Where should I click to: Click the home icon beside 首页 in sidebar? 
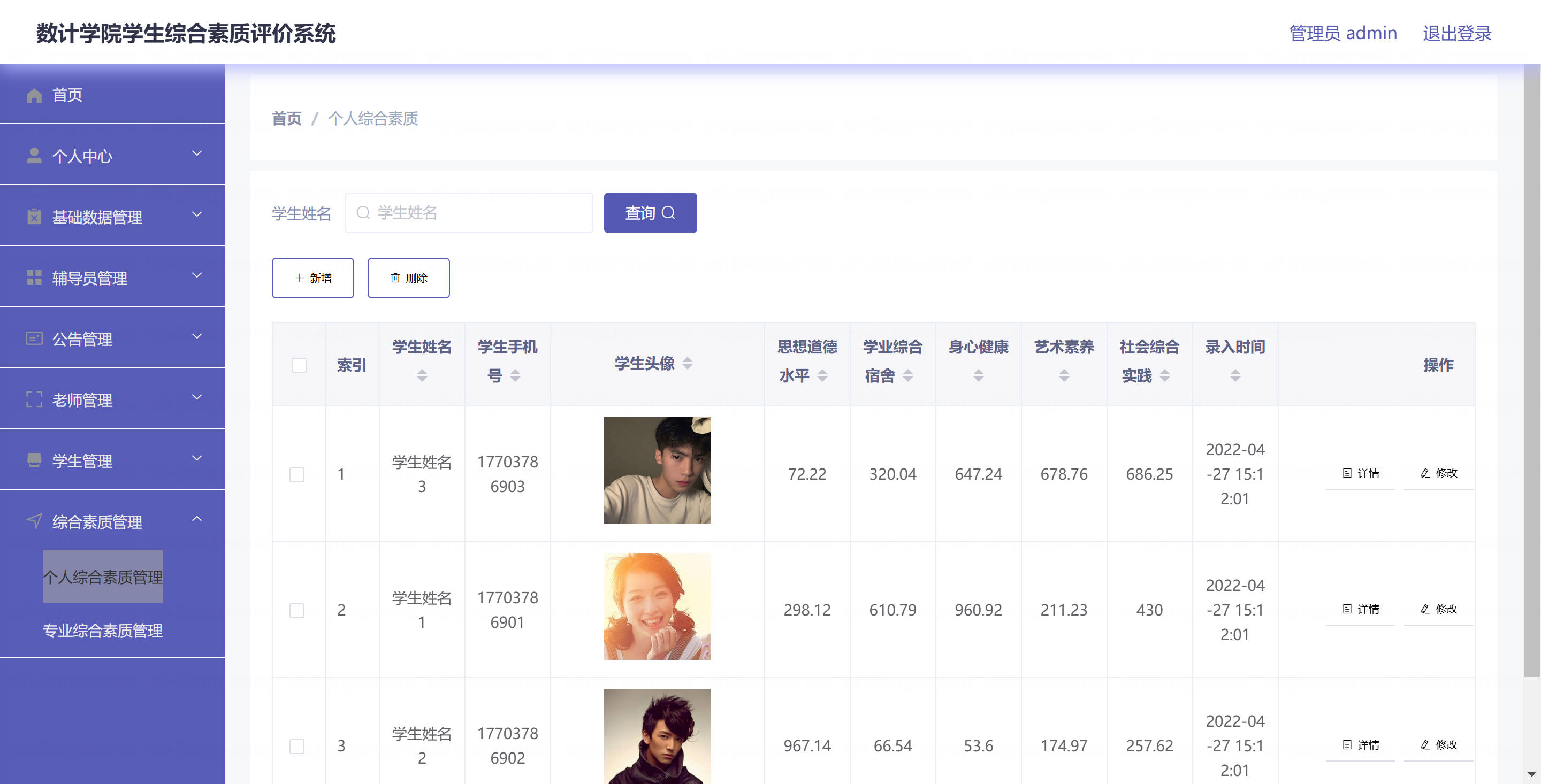pos(34,95)
